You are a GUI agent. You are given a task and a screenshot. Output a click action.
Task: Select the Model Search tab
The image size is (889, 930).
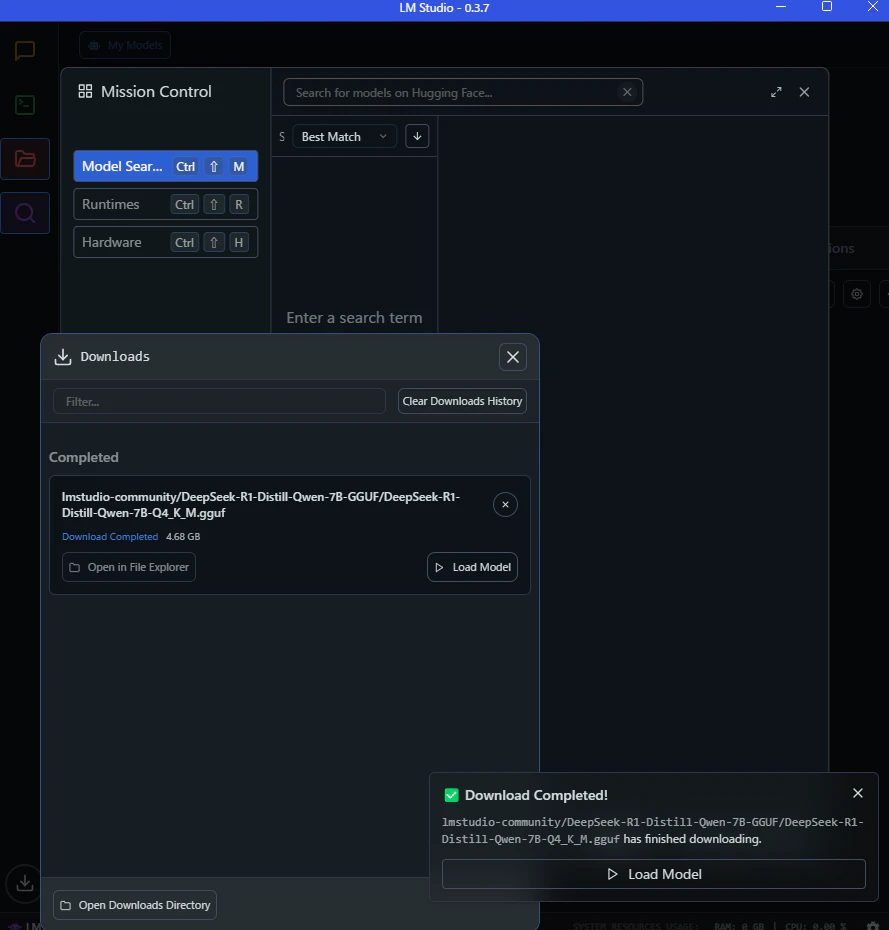pos(165,167)
